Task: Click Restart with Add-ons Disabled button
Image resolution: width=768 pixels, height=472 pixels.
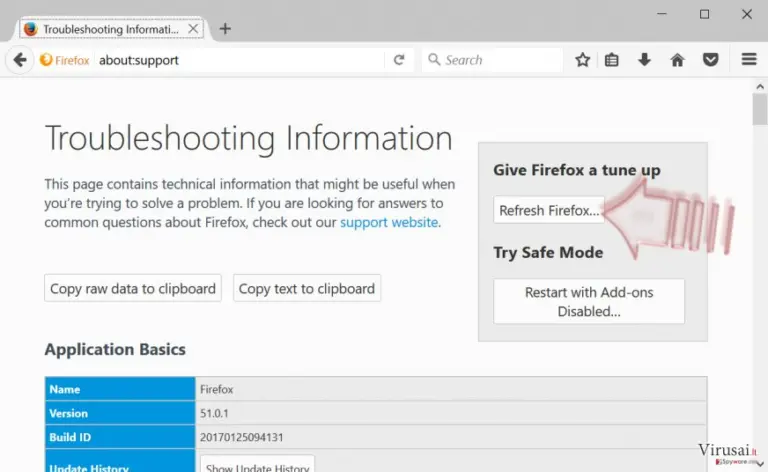Action: pos(589,302)
